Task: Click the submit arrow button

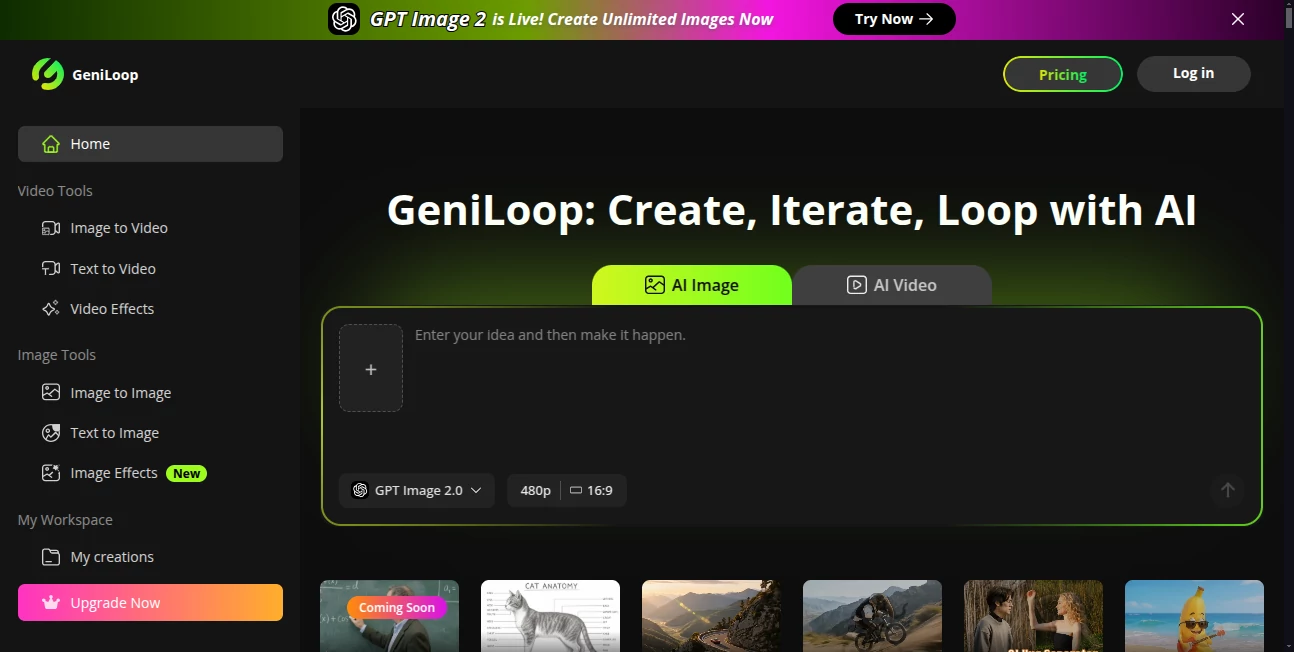Action: tap(1228, 490)
